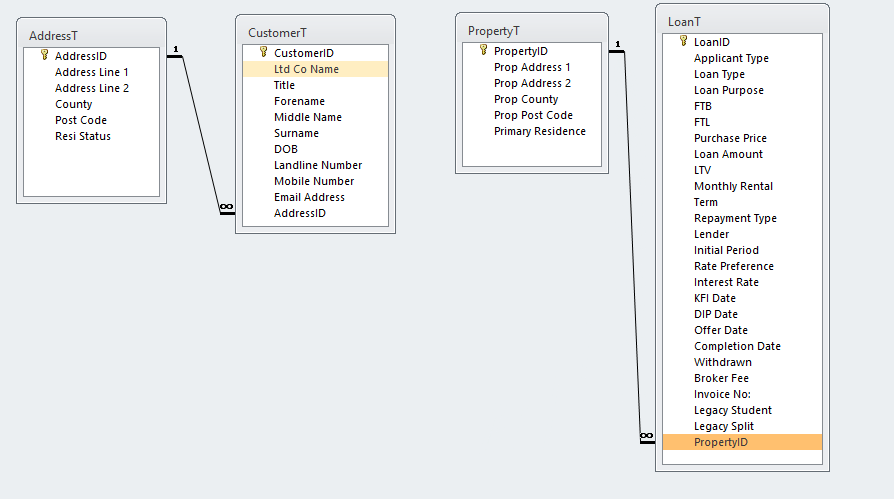Select the Legacy Student field
Image resolution: width=894 pixels, height=499 pixels.
click(742, 409)
